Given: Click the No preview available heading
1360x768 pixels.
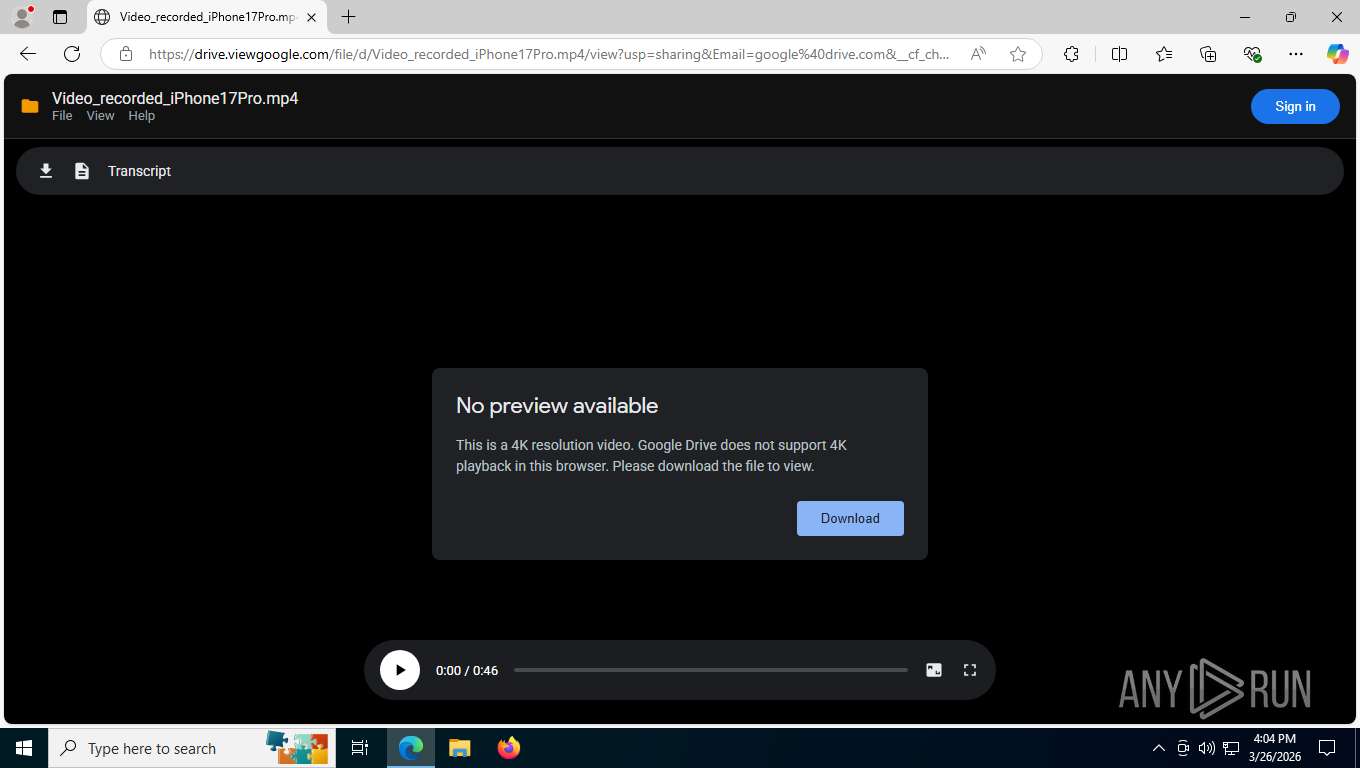Looking at the screenshot, I should [x=557, y=405].
